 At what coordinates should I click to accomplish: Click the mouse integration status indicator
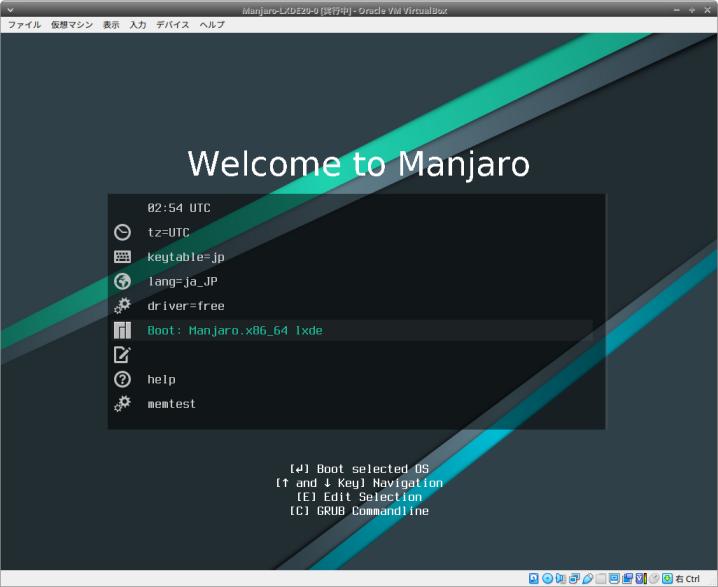click(654, 578)
